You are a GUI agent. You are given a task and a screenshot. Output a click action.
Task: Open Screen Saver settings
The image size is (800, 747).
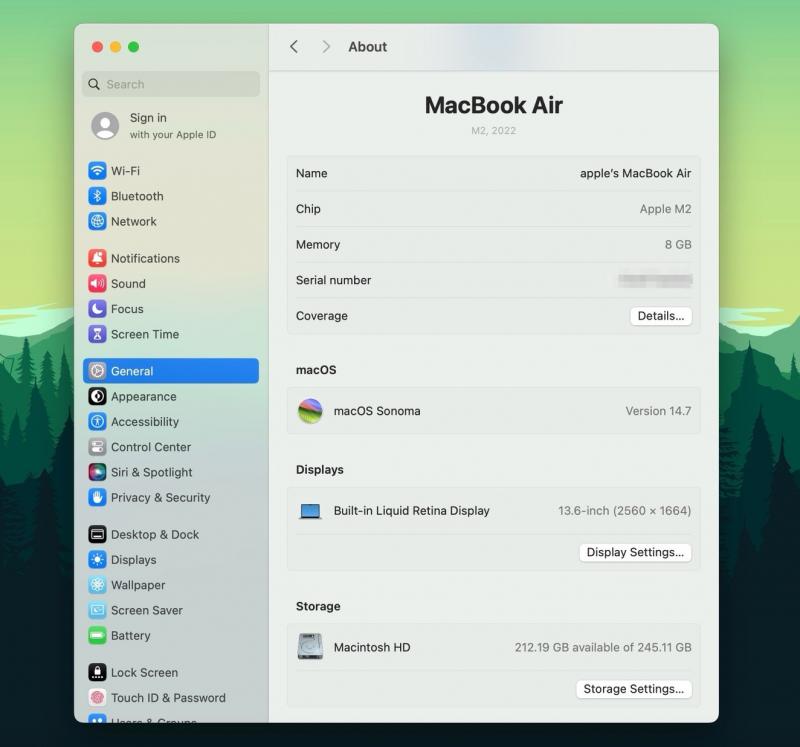click(171, 610)
